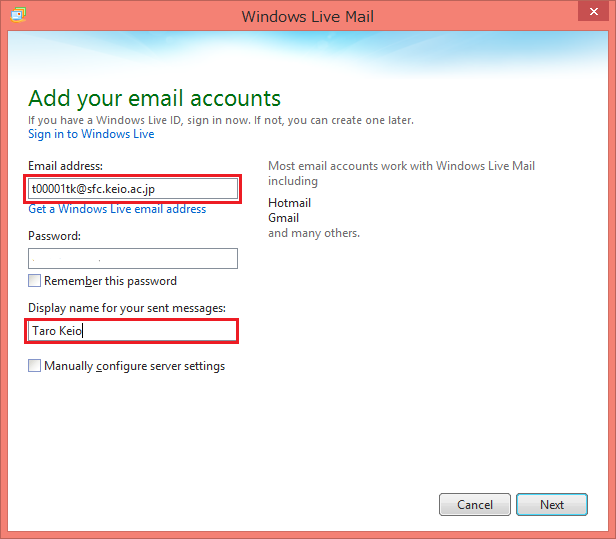Click the Windows Live Mail title bar text
The image size is (616, 539).
pos(307,17)
